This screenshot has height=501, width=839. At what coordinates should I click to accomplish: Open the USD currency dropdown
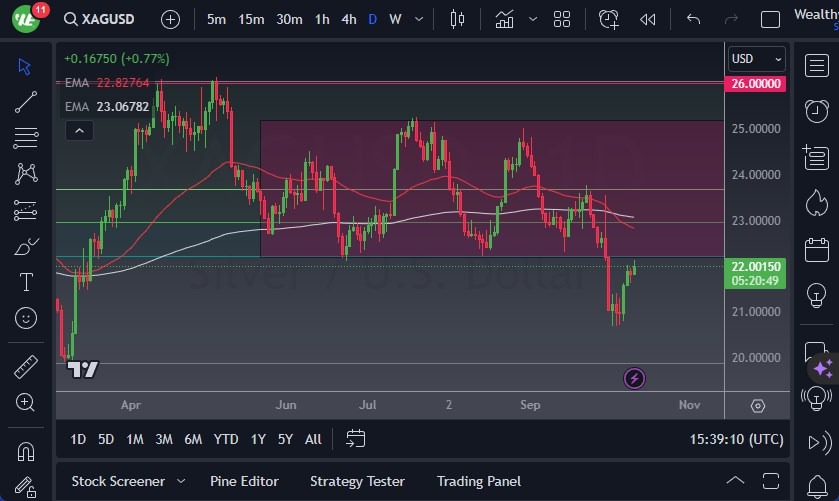click(755, 58)
